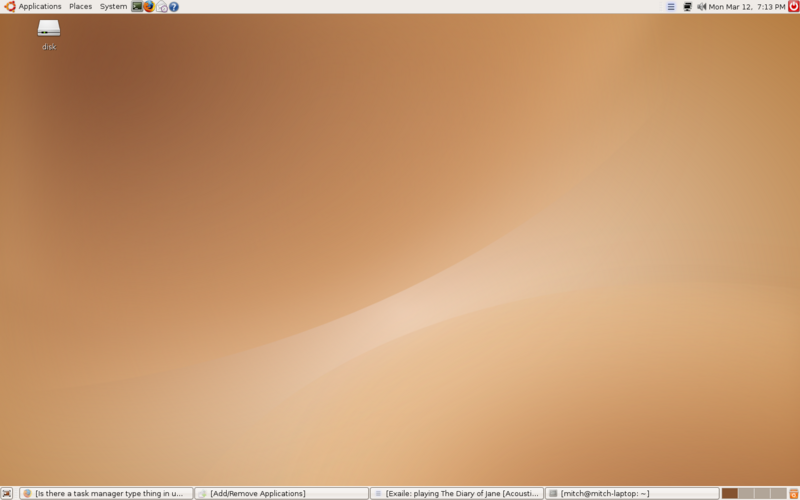The width and height of the screenshot is (800, 500).
Task: Switch to the fourth workspace
Action: (778, 493)
